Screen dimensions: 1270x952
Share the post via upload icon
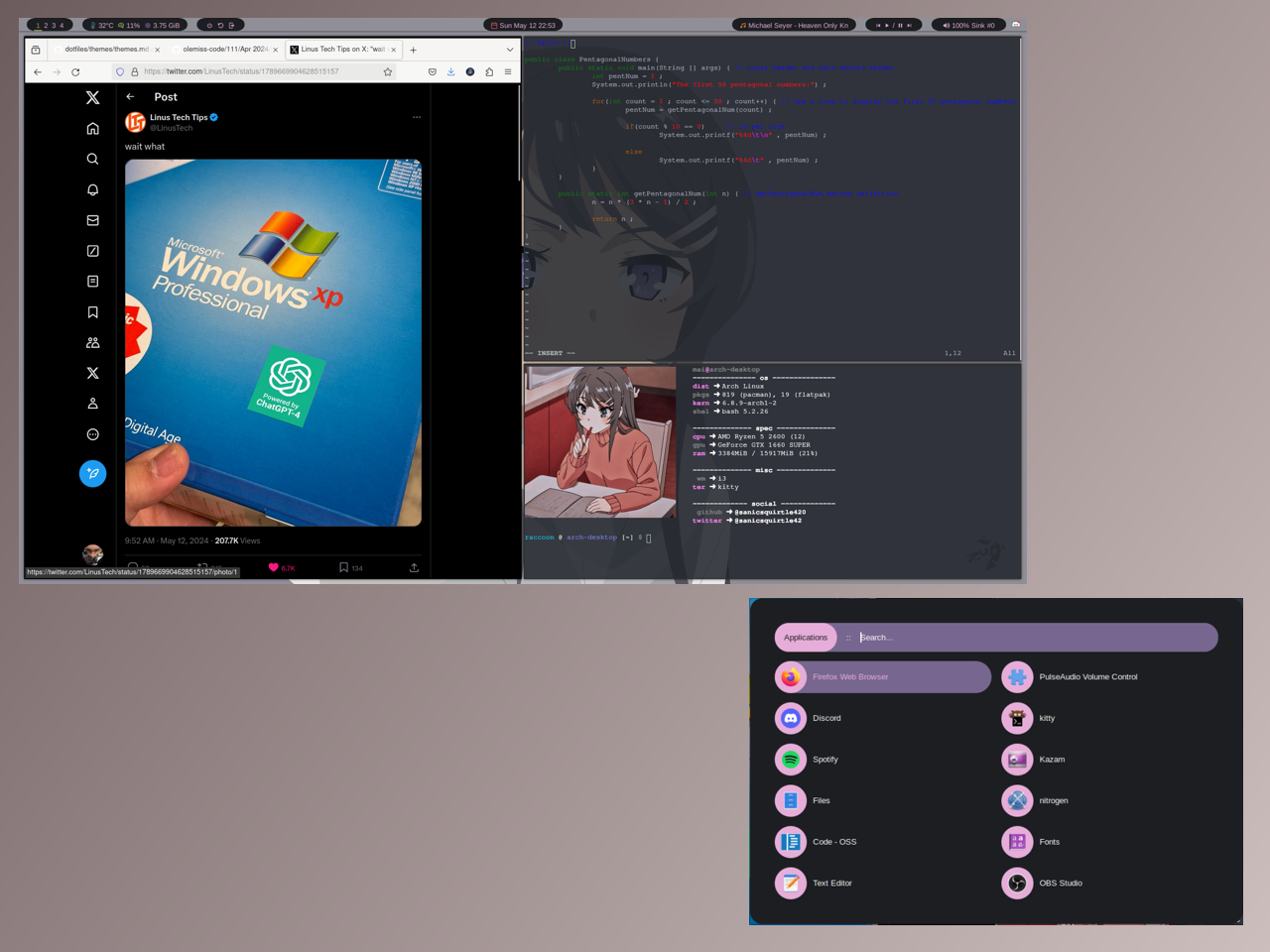click(414, 567)
